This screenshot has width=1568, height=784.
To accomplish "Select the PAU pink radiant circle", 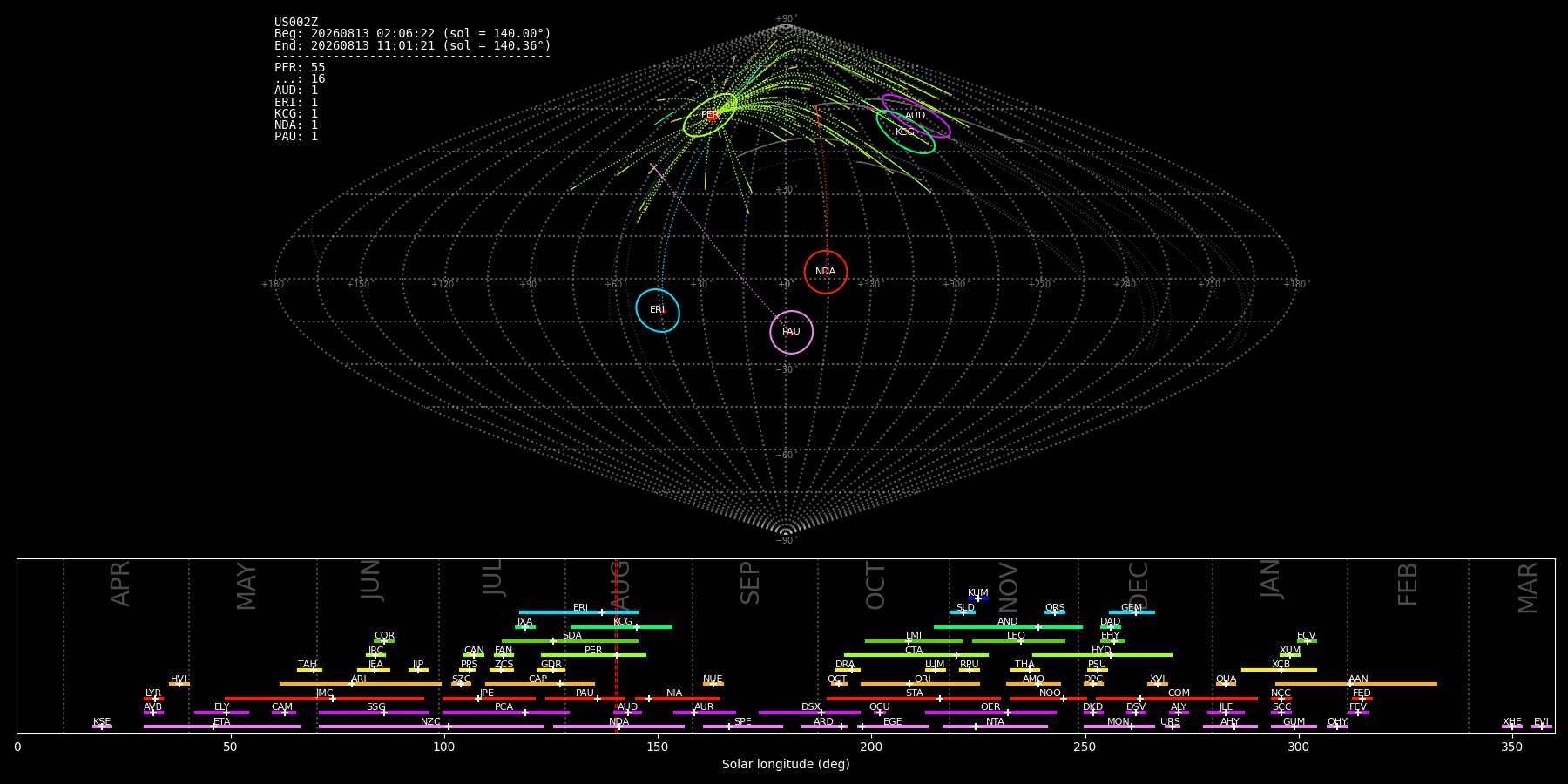I will (x=792, y=332).
